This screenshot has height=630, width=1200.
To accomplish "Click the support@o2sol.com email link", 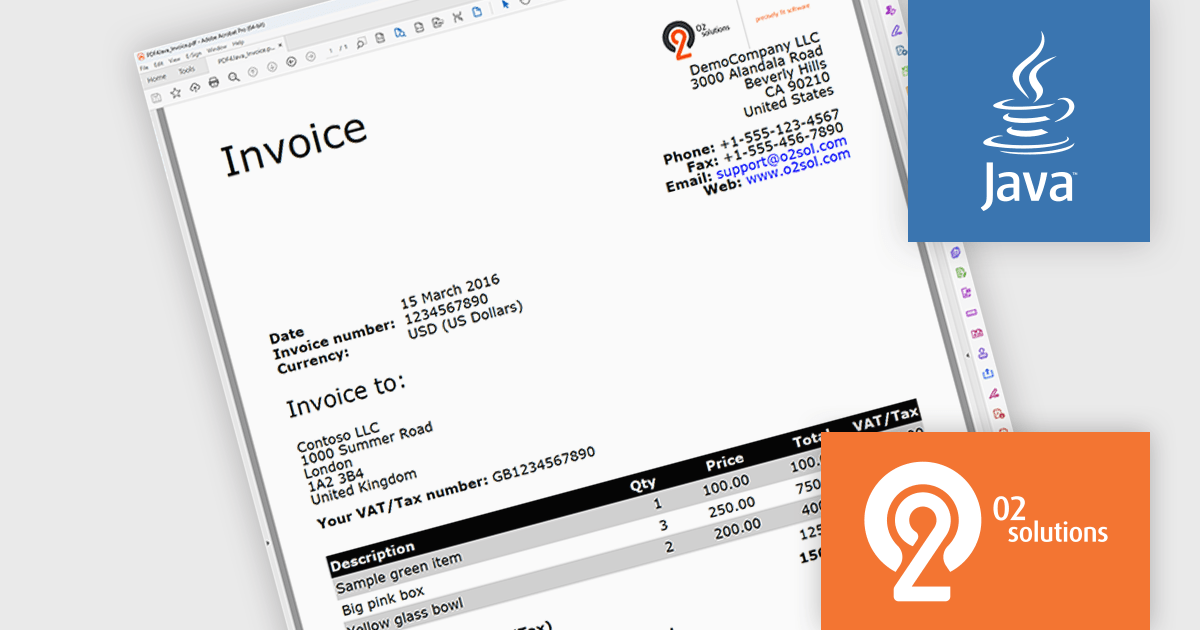I will click(782, 159).
